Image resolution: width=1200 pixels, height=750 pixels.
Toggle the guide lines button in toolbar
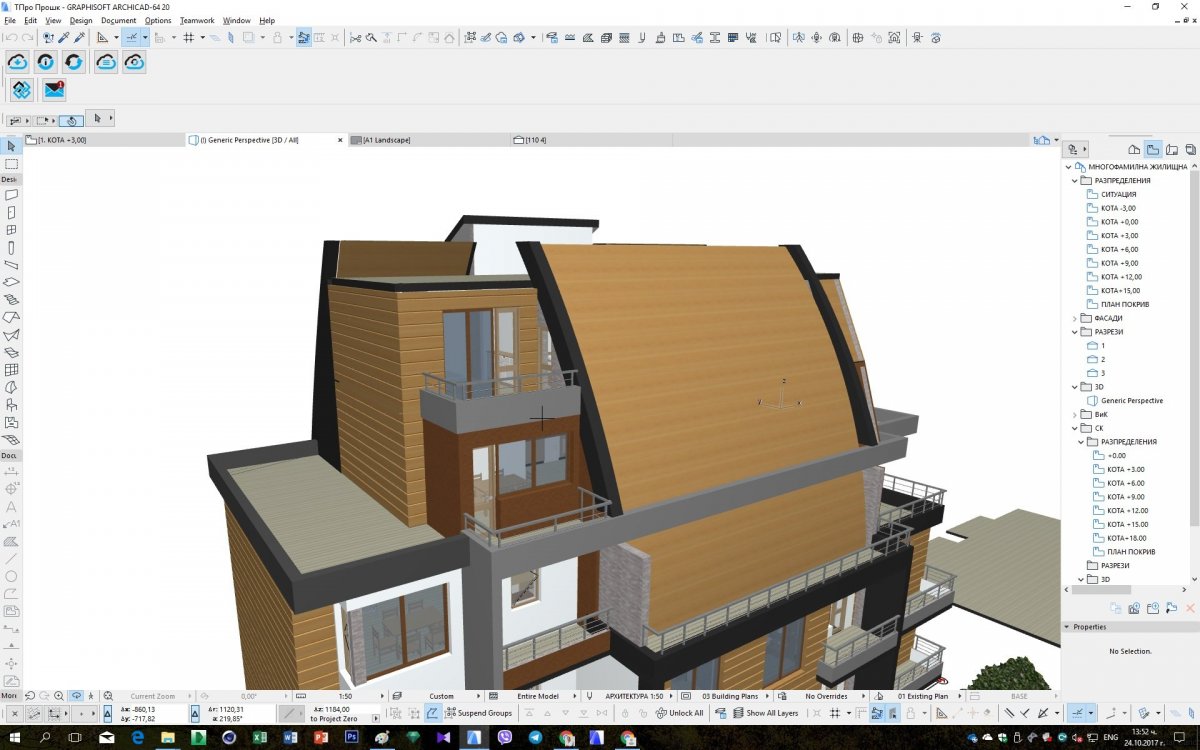(130, 38)
